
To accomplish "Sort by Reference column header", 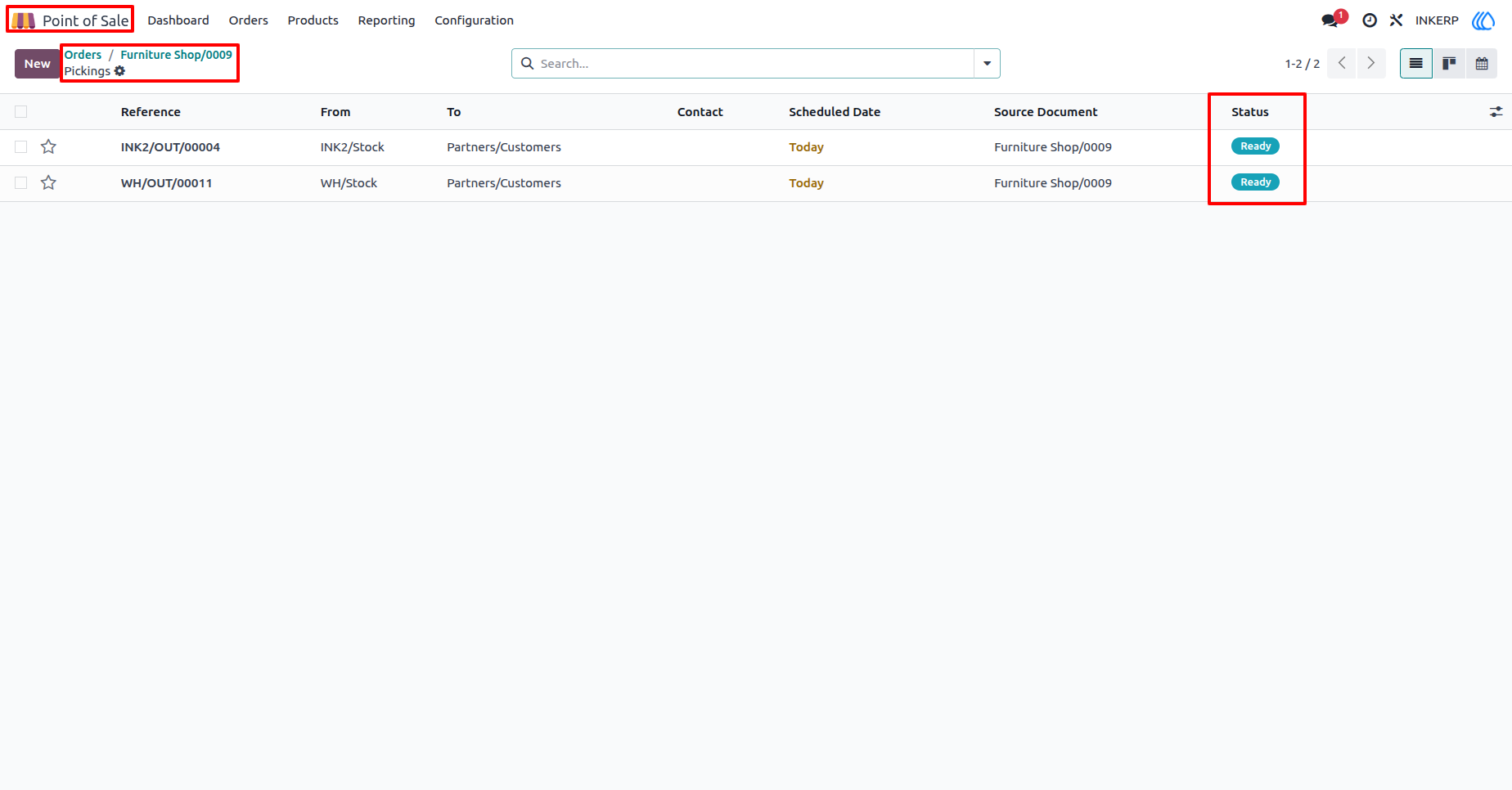I will click(151, 112).
